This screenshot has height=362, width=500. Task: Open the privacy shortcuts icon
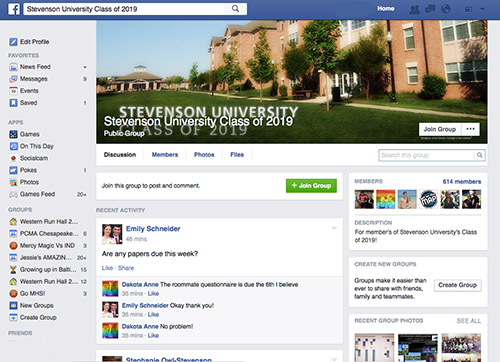pos(469,9)
